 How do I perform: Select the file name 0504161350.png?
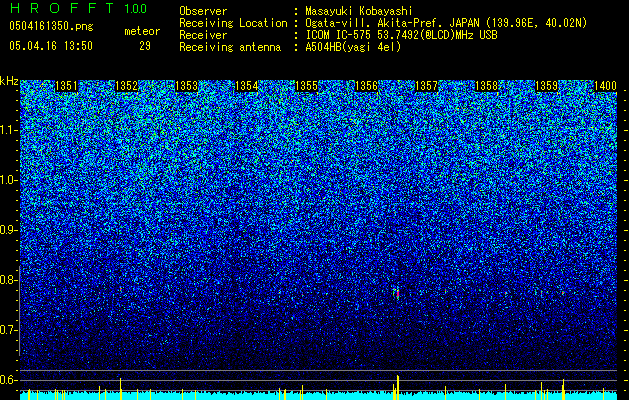[x=51, y=27]
